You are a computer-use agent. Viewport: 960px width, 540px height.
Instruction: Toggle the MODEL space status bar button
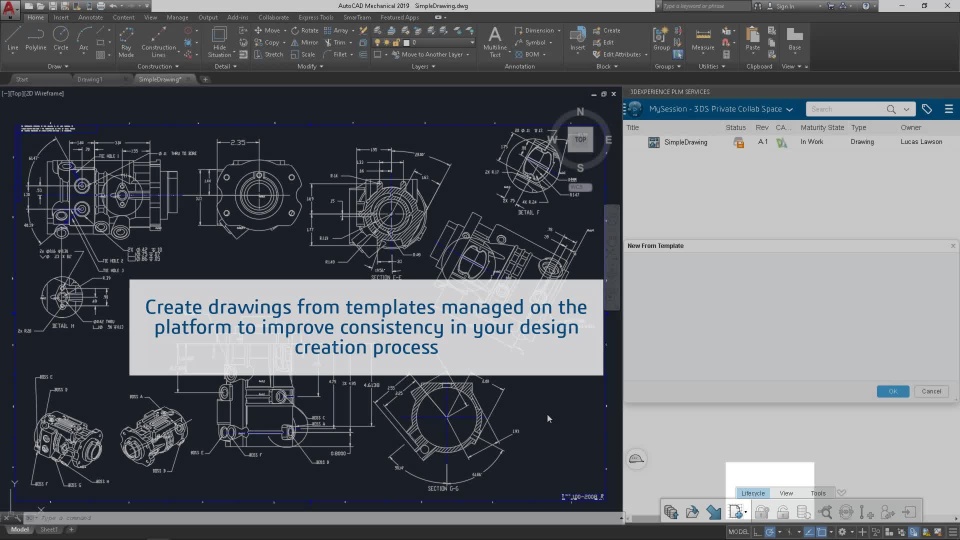(x=739, y=531)
